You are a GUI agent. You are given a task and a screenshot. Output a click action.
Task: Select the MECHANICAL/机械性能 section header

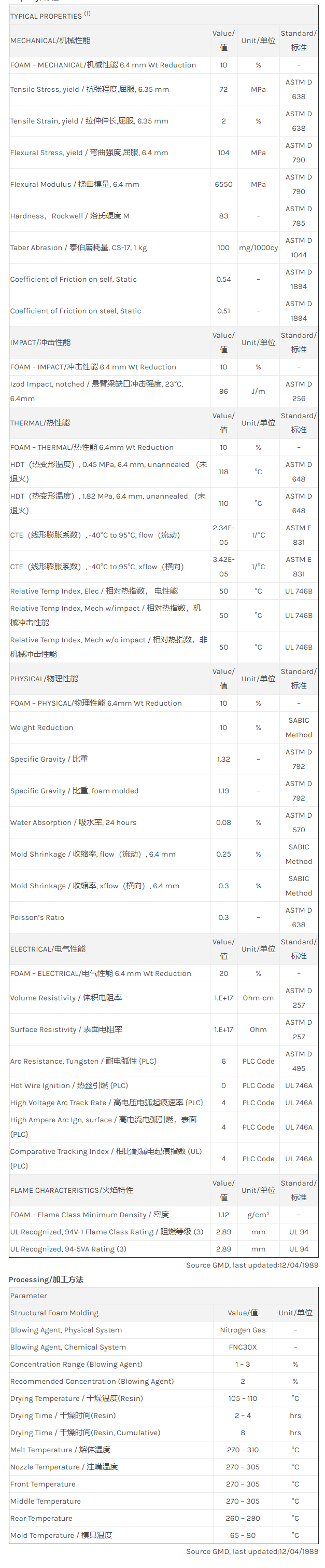(50, 41)
